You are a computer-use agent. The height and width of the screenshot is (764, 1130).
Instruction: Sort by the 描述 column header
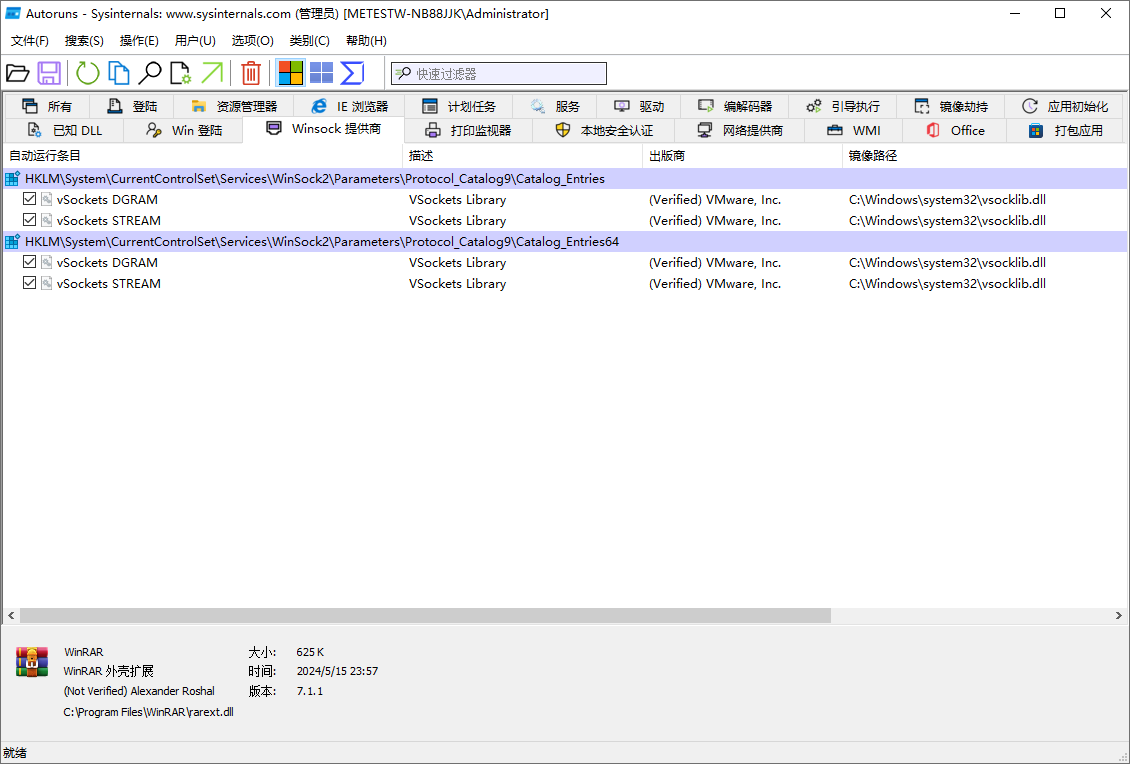tap(522, 156)
